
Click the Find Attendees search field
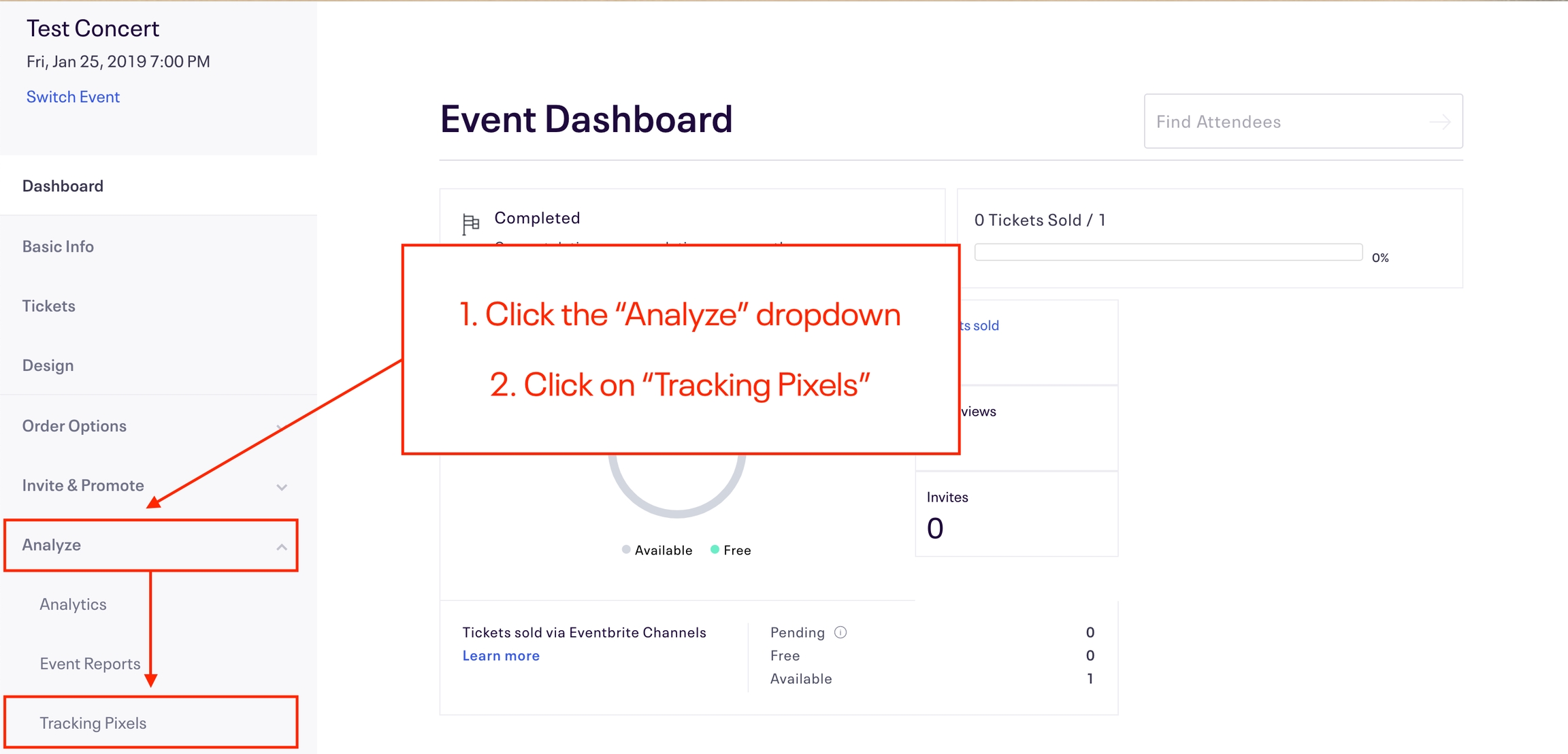click(x=1303, y=121)
